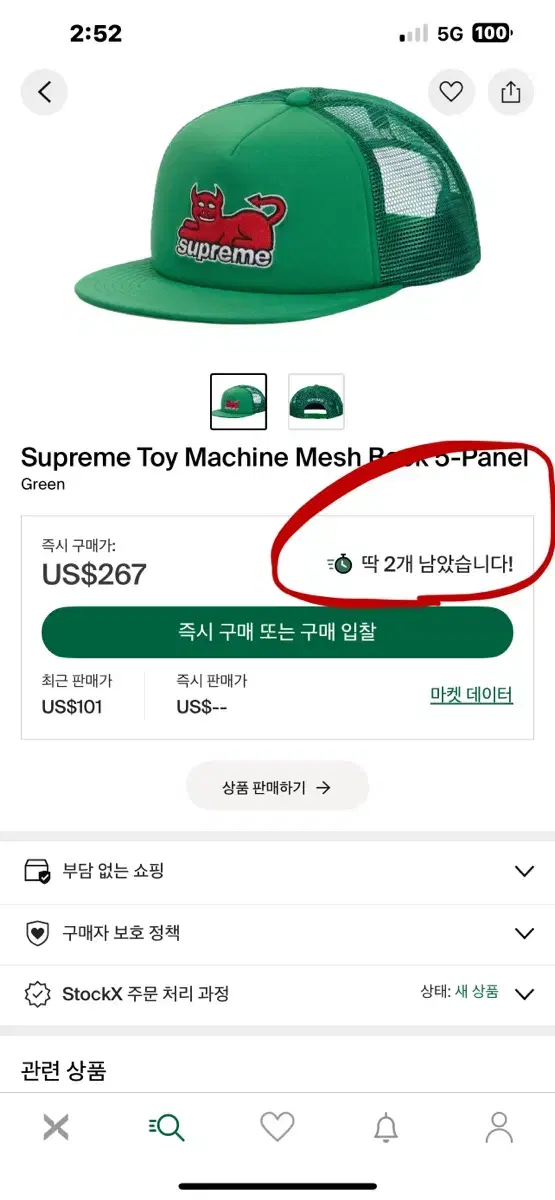Tap the shield heart buyer protection icon
Screen dimensions: 555x1200
pyautogui.click(x=37, y=933)
